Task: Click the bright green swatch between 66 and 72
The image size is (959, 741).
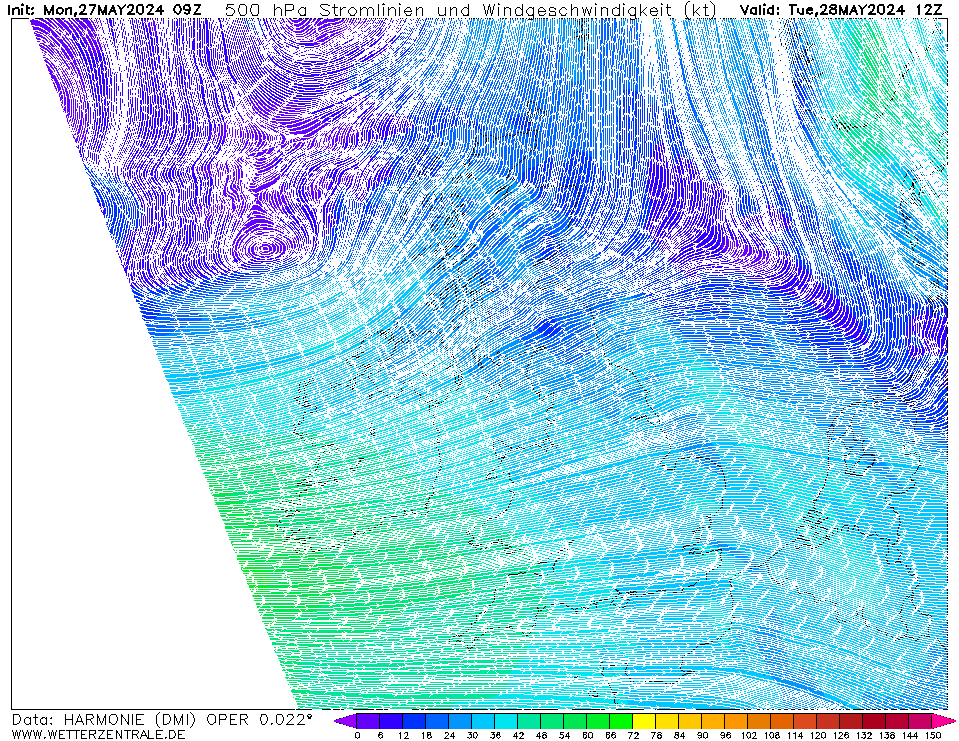Action: point(621,721)
